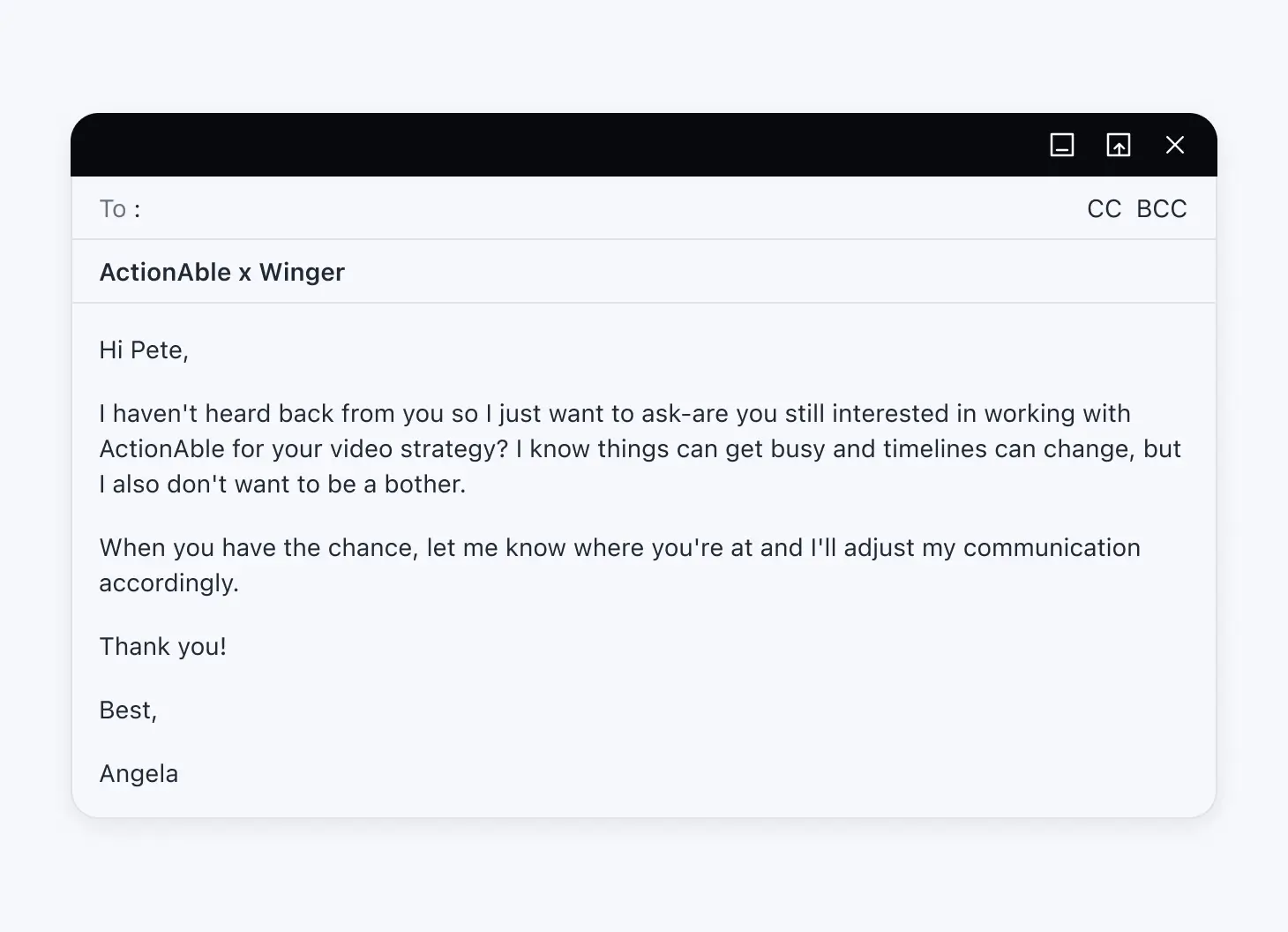This screenshot has width=1288, height=932.
Task: Add BCC recipients
Action: coord(1161,209)
